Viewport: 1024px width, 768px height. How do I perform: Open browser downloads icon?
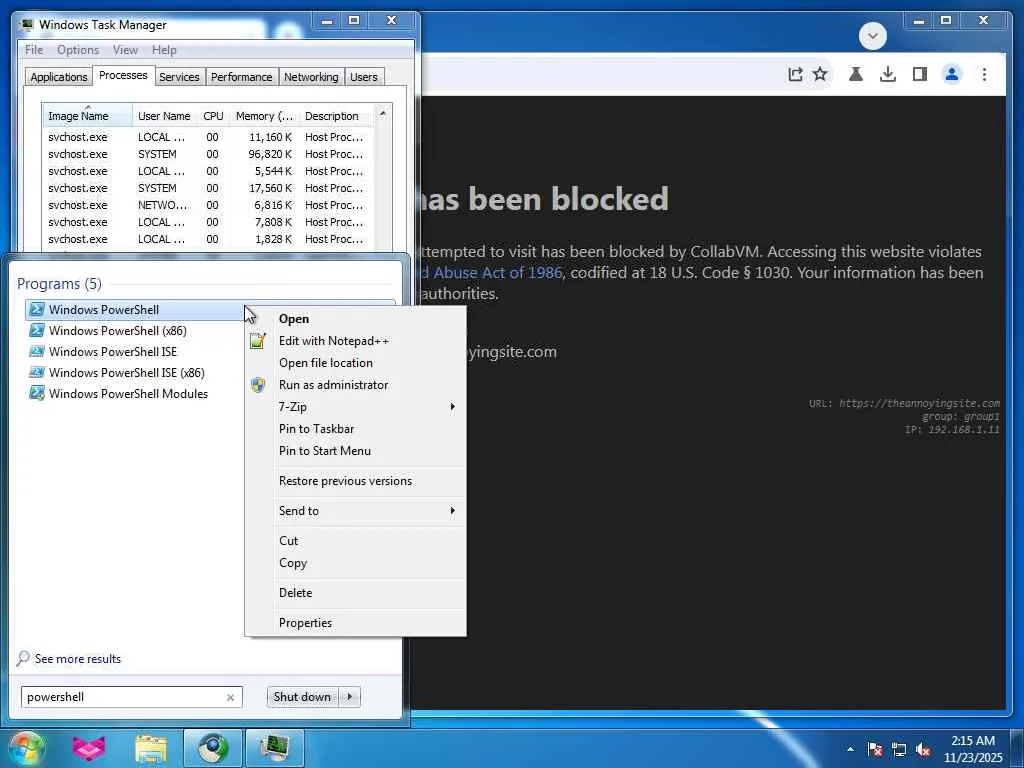[x=888, y=74]
